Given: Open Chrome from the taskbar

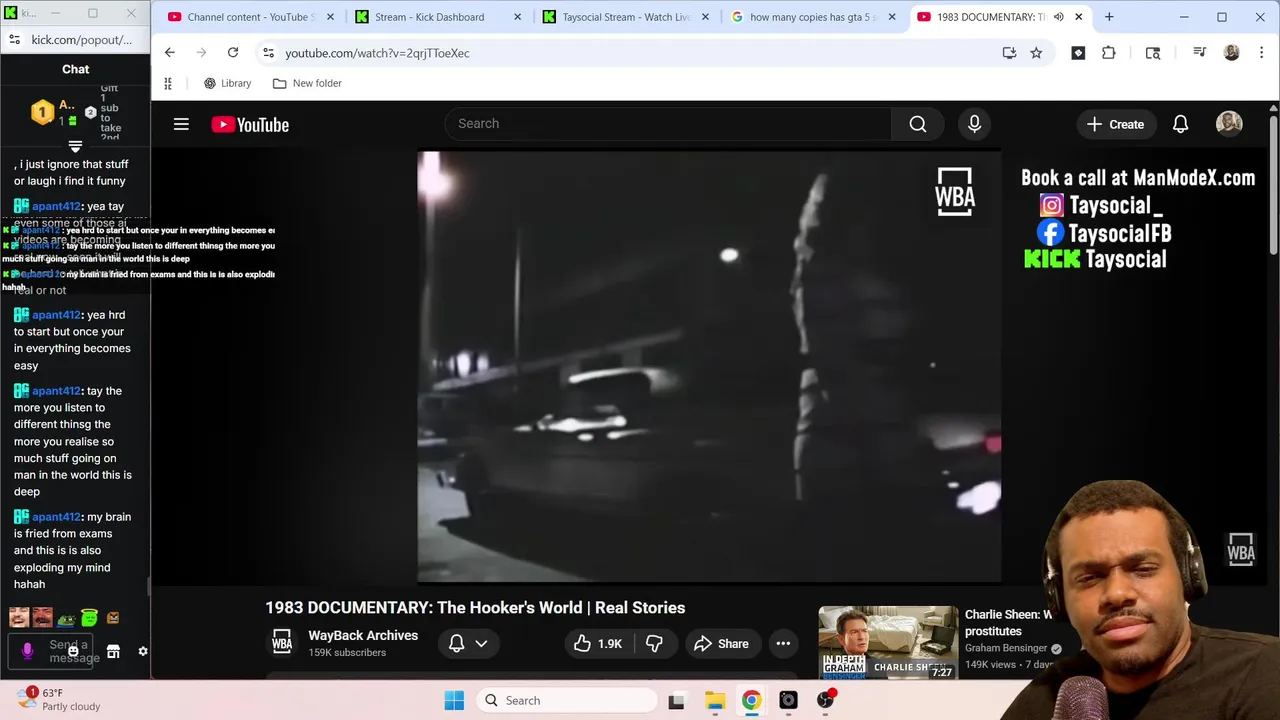Looking at the screenshot, I should click(751, 700).
